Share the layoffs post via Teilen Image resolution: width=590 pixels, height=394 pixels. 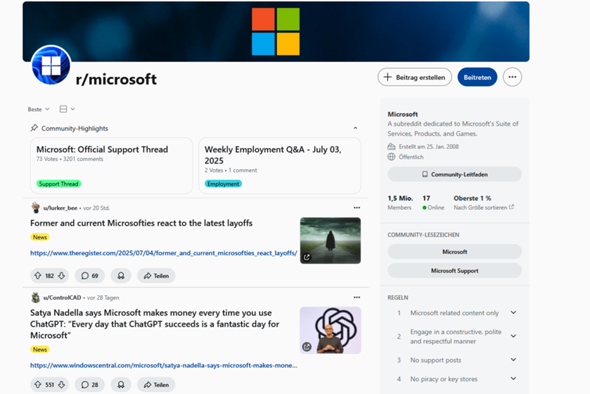coord(156,275)
